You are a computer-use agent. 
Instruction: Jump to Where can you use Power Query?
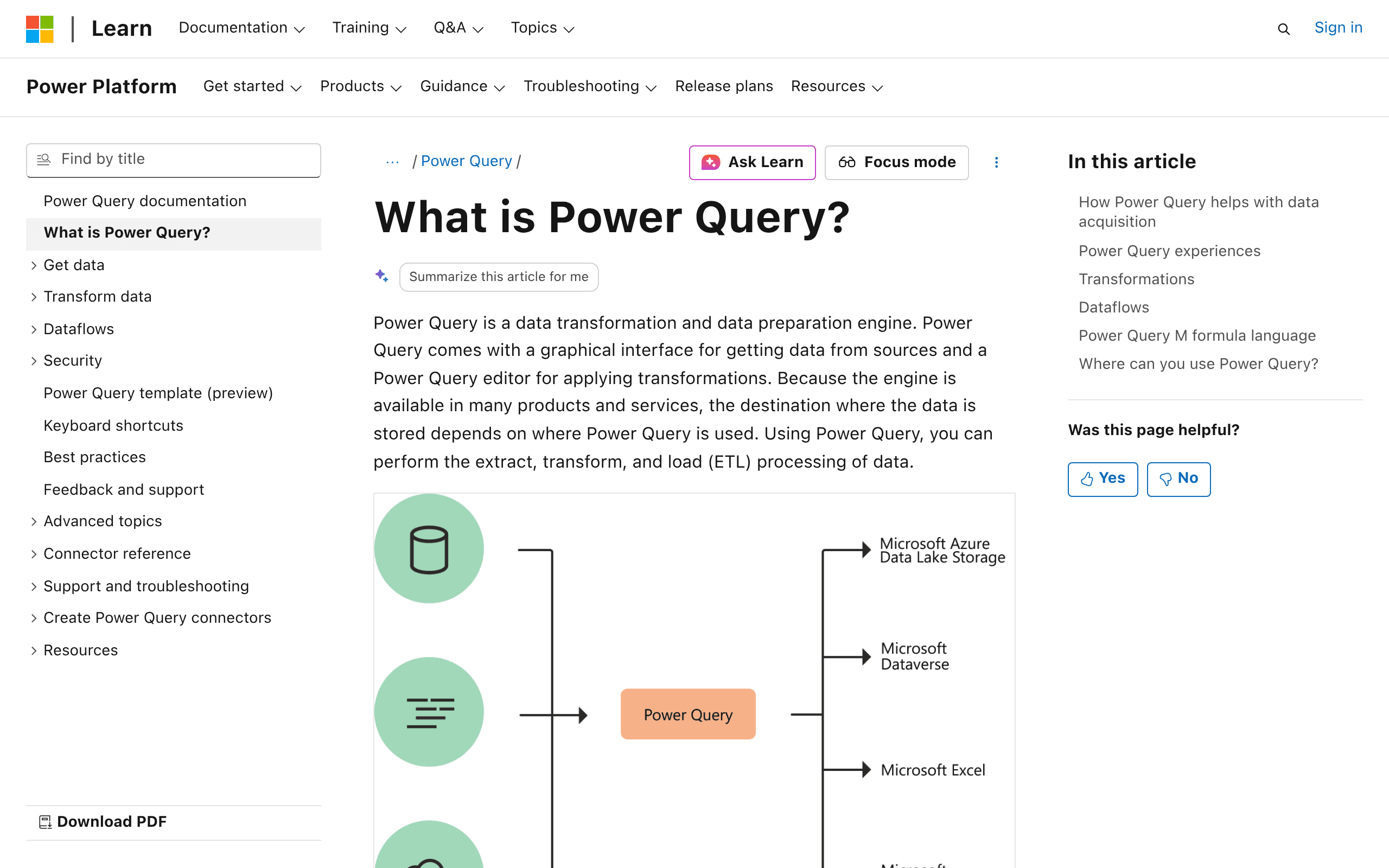(1198, 363)
